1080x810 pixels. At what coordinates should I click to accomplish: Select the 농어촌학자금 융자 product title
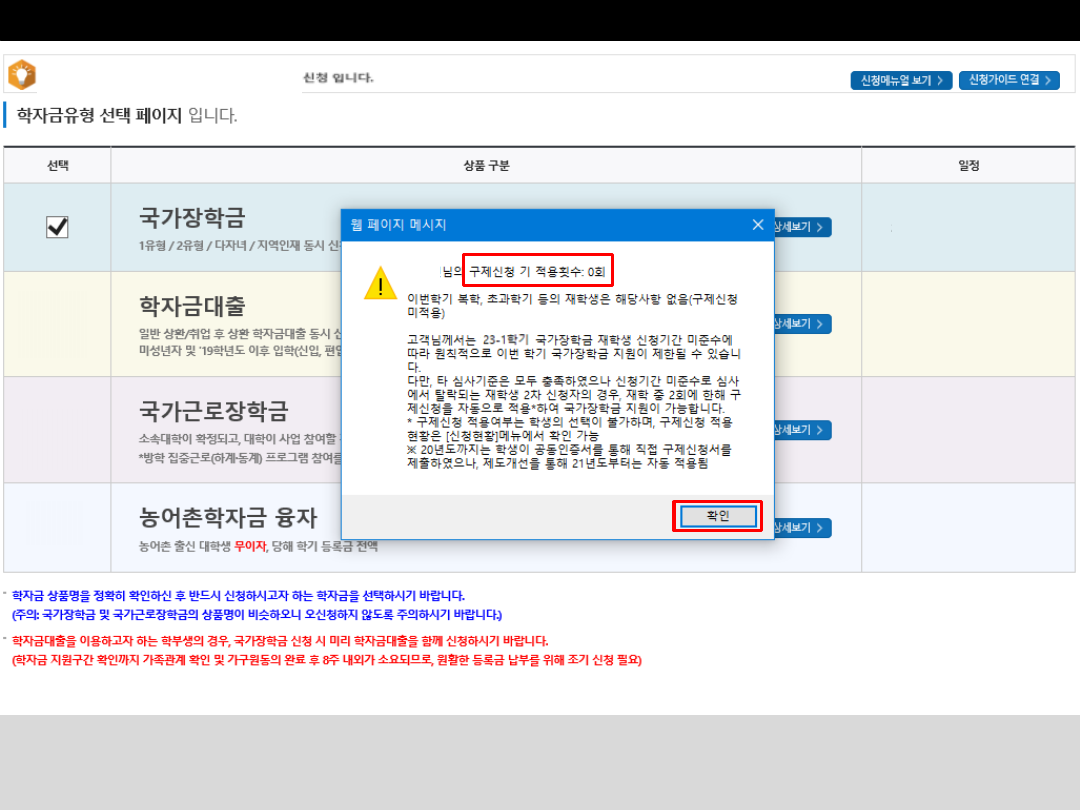pos(228,517)
